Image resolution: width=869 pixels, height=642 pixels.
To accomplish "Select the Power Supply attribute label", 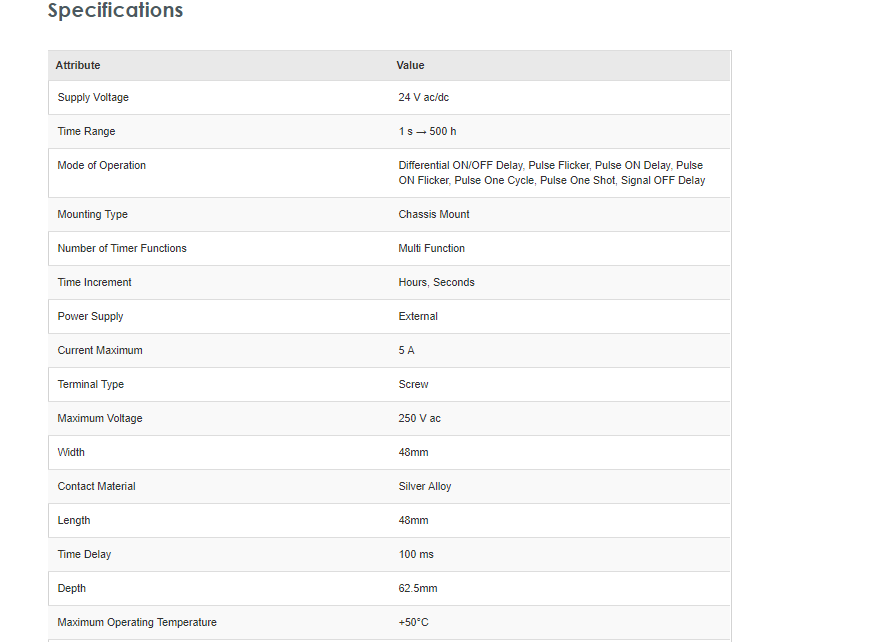I will point(91,317).
